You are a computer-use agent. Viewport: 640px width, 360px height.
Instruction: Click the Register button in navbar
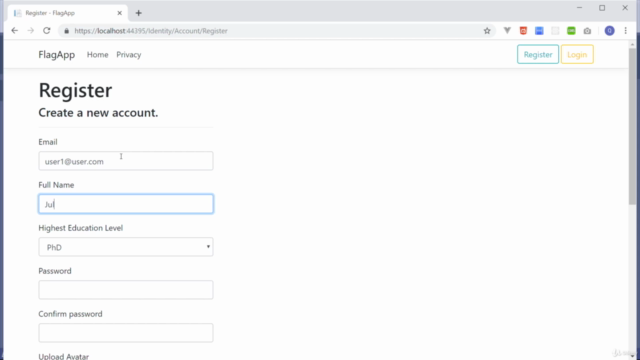pyautogui.click(x=538, y=54)
